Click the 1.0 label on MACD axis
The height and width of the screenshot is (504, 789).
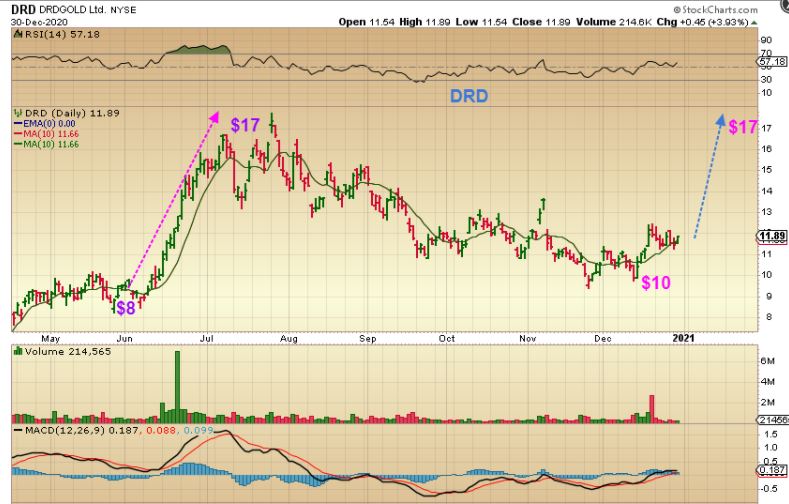tap(770, 448)
